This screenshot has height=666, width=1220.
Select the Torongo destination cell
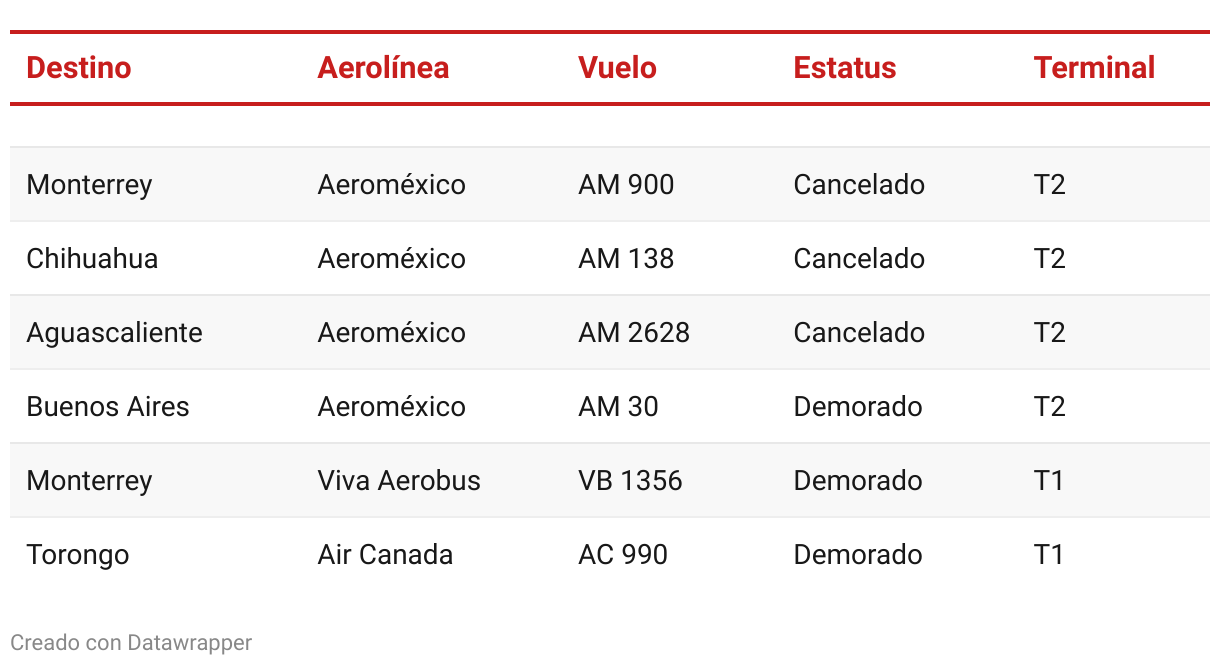pyautogui.click(x=78, y=555)
